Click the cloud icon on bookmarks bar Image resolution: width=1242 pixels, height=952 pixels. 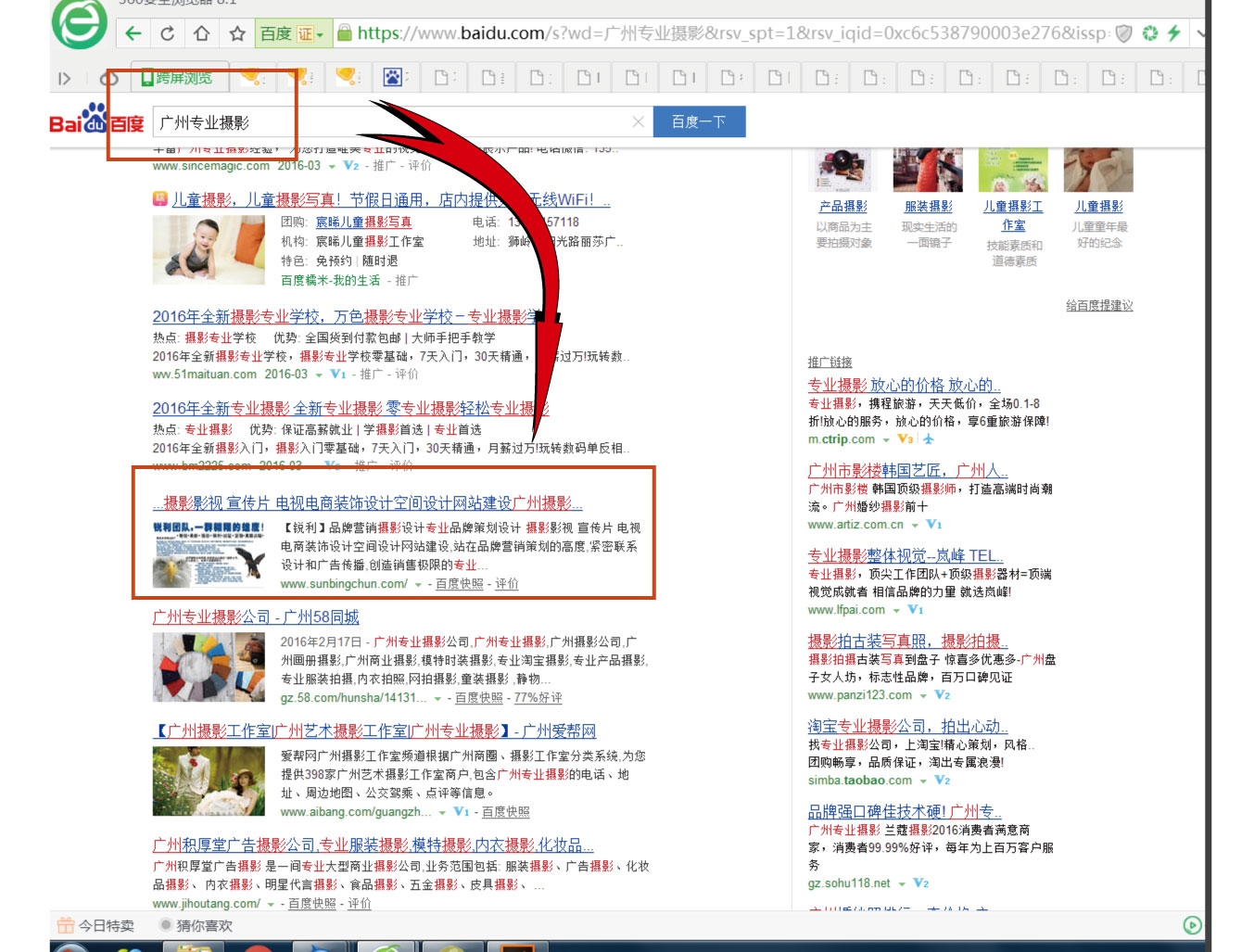tap(108, 79)
